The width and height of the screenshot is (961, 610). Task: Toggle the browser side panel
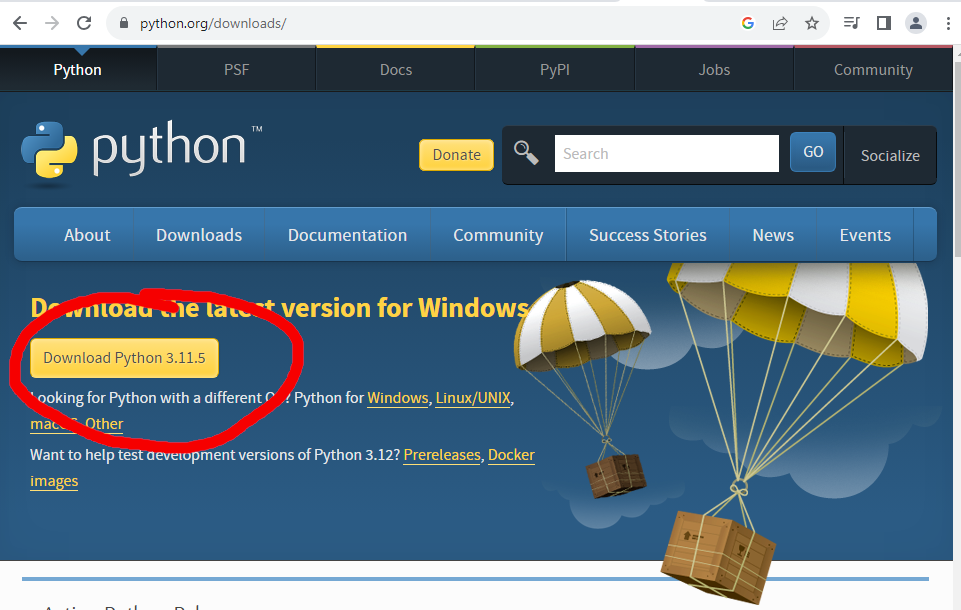(x=883, y=23)
